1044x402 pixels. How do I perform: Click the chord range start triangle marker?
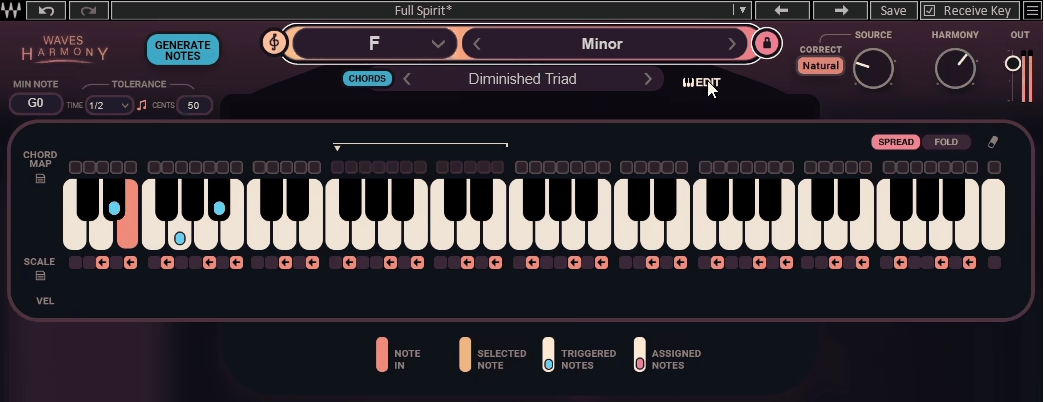(337, 148)
